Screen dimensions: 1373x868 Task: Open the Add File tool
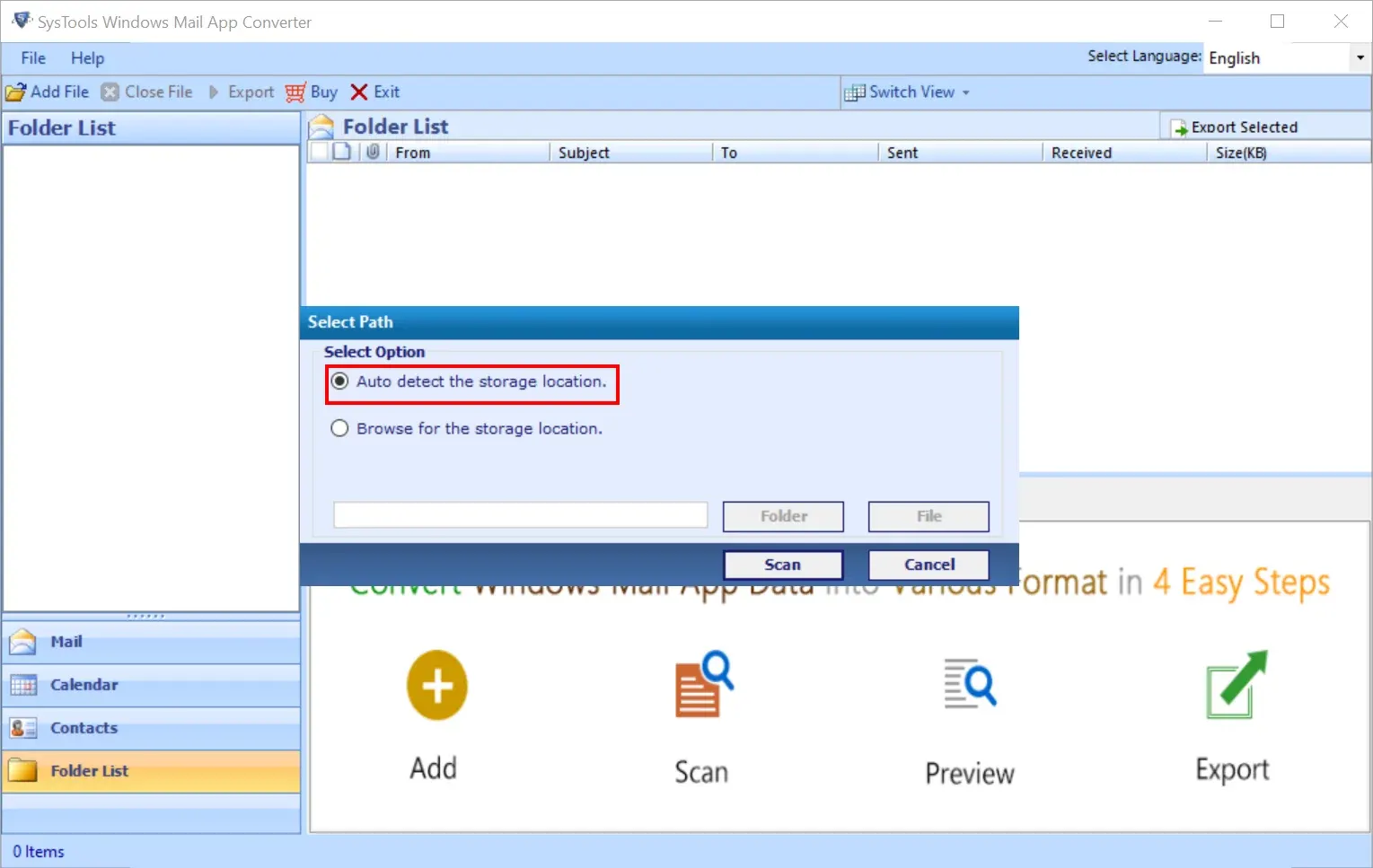click(48, 92)
